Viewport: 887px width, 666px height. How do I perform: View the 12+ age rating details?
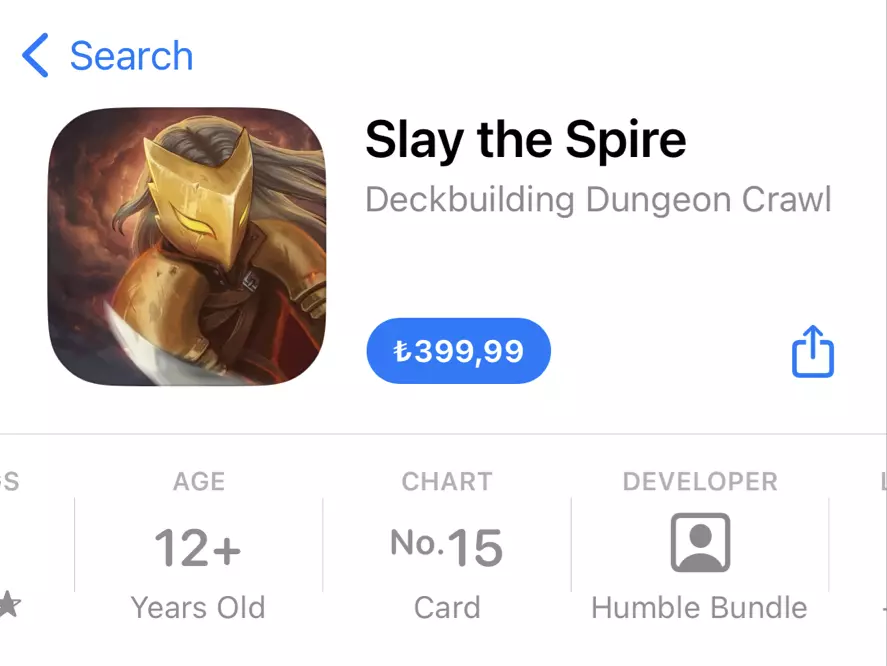pos(198,545)
